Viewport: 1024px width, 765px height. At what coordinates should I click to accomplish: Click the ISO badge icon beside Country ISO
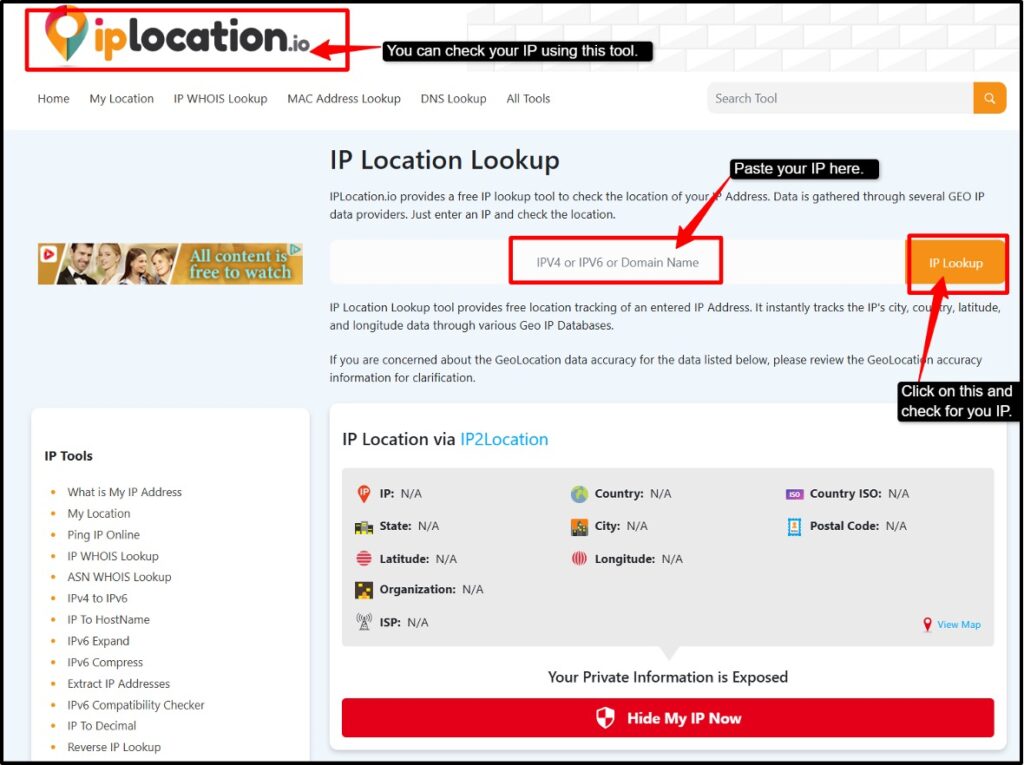tap(794, 494)
